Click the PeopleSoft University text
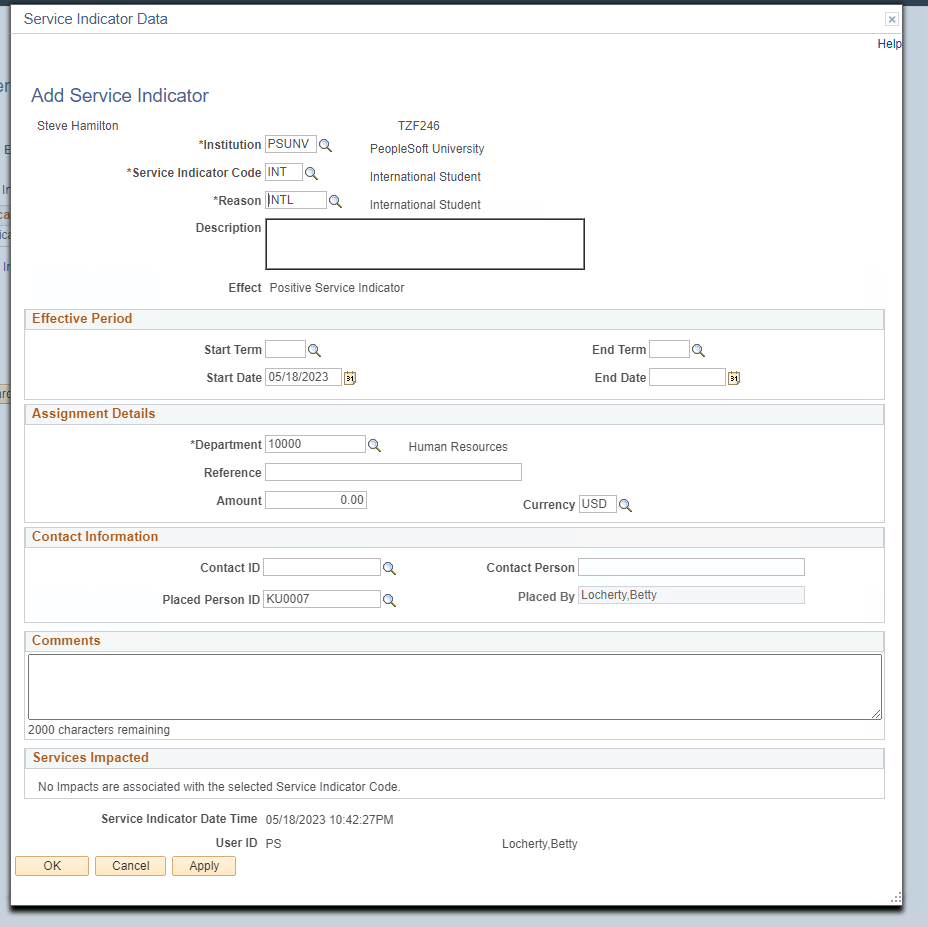This screenshot has height=927, width=928. [427, 149]
